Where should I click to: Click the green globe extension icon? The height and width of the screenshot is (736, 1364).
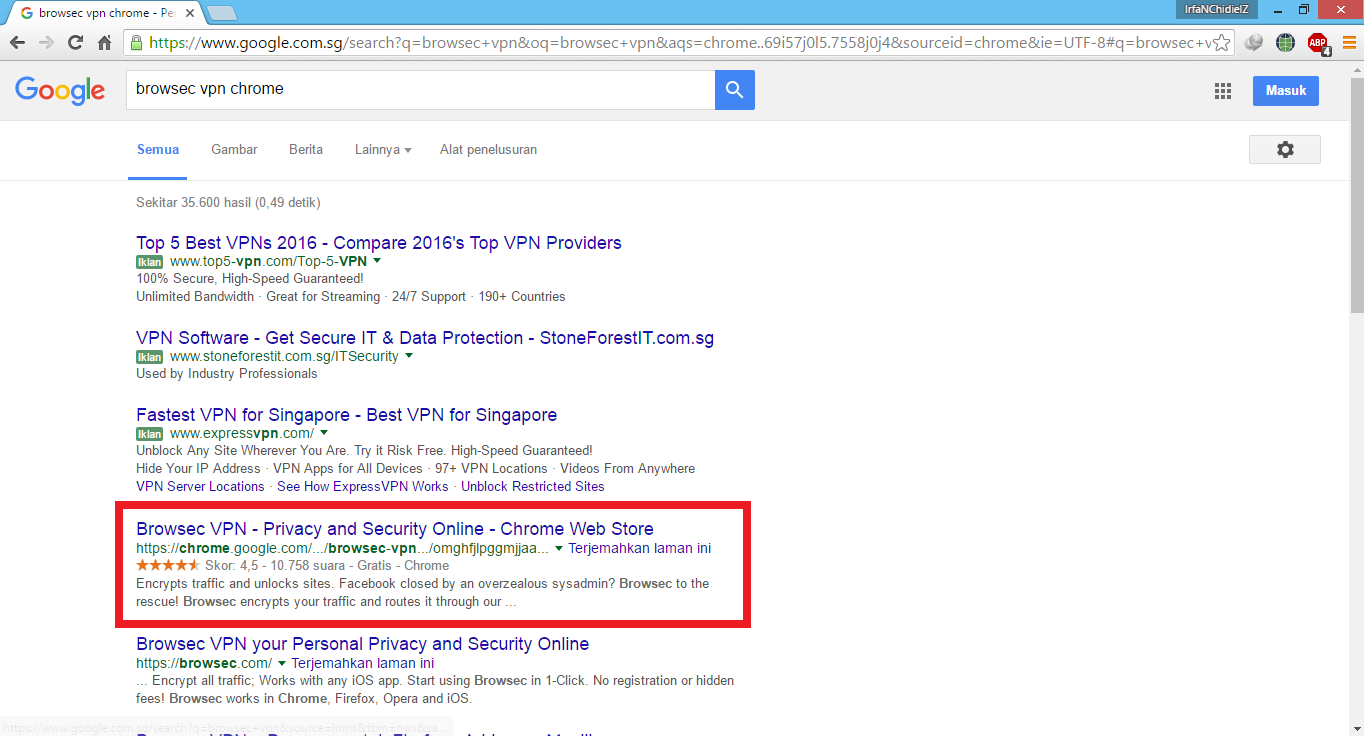coord(1285,43)
